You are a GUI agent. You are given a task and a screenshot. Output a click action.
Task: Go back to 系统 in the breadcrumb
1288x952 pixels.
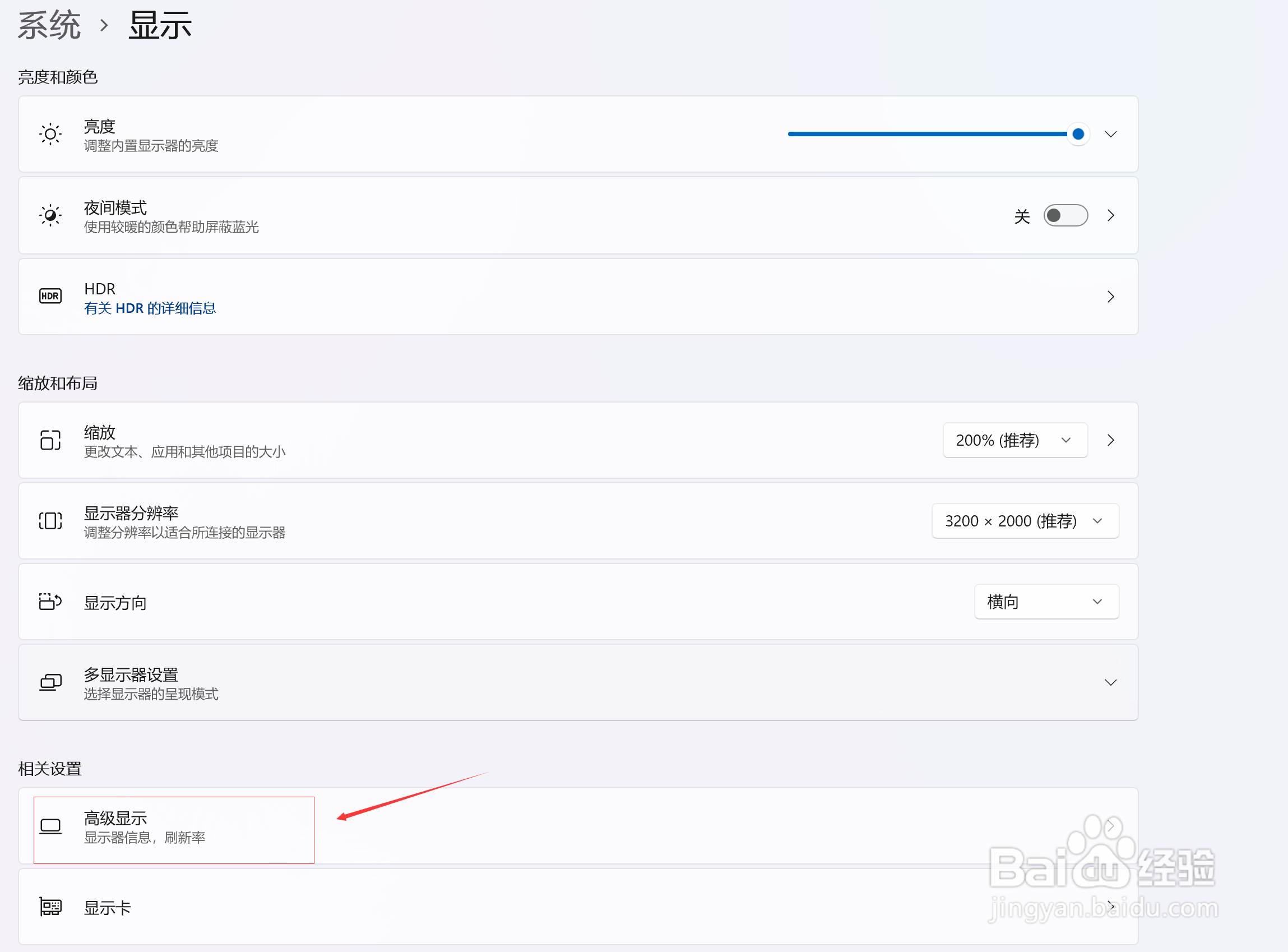coord(49,25)
